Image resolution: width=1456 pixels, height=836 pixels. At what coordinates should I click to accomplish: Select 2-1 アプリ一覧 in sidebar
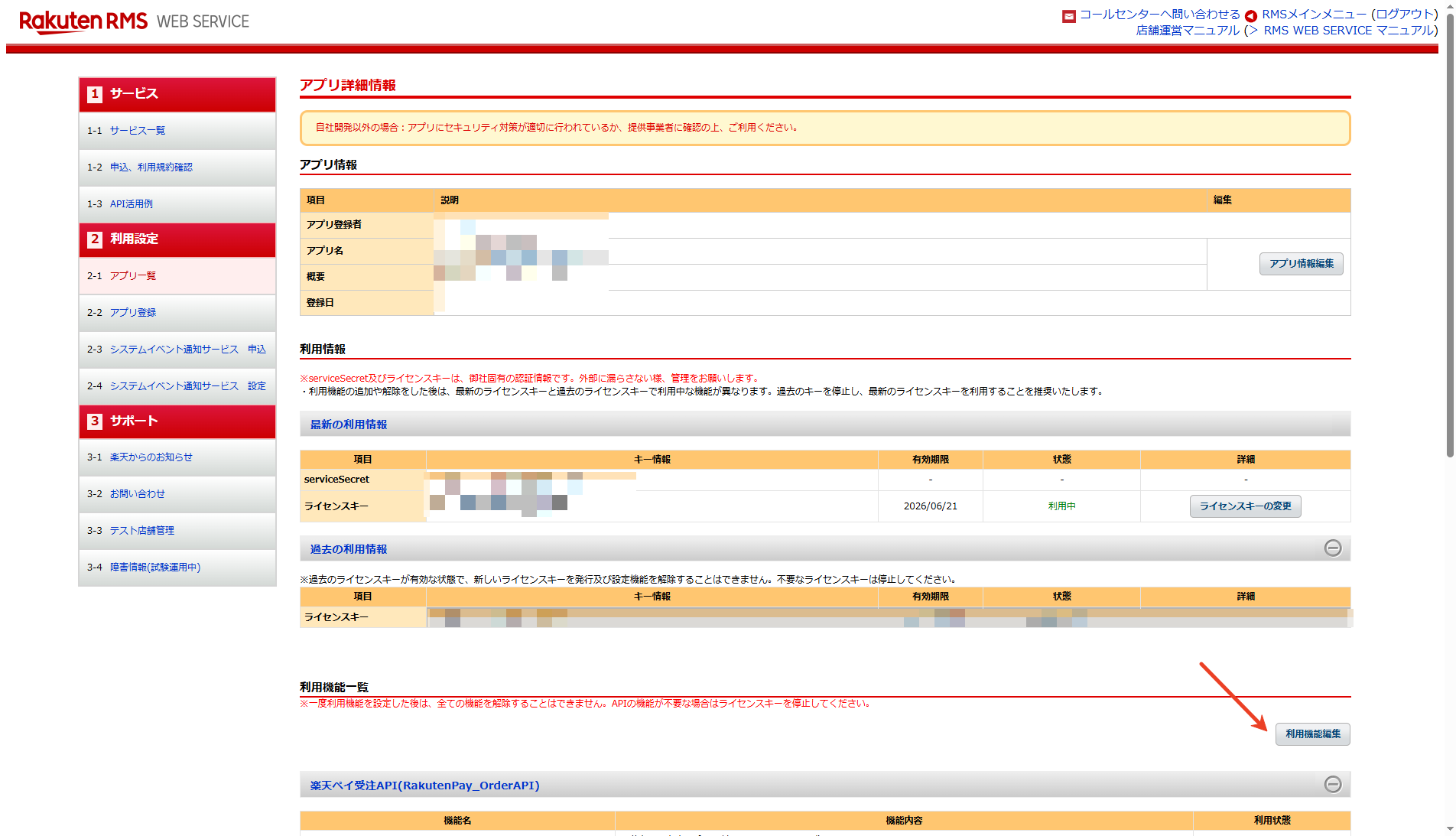tap(177, 276)
